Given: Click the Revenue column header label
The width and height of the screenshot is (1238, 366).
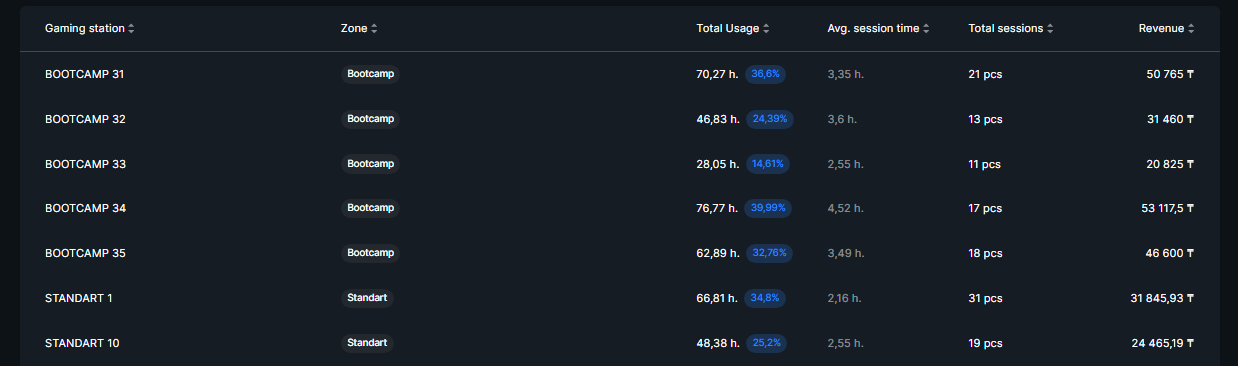Looking at the screenshot, I should point(1161,29).
